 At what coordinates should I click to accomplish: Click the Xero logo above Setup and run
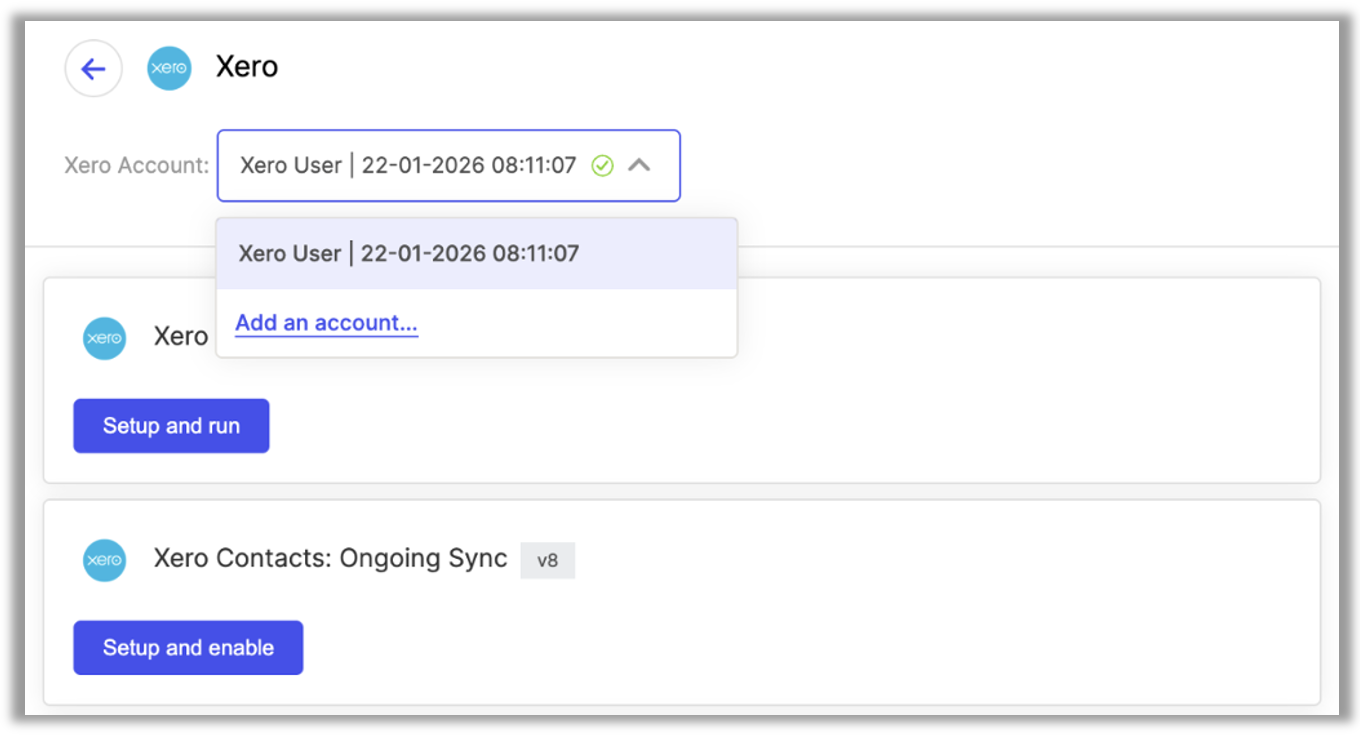[x=104, y=338]
